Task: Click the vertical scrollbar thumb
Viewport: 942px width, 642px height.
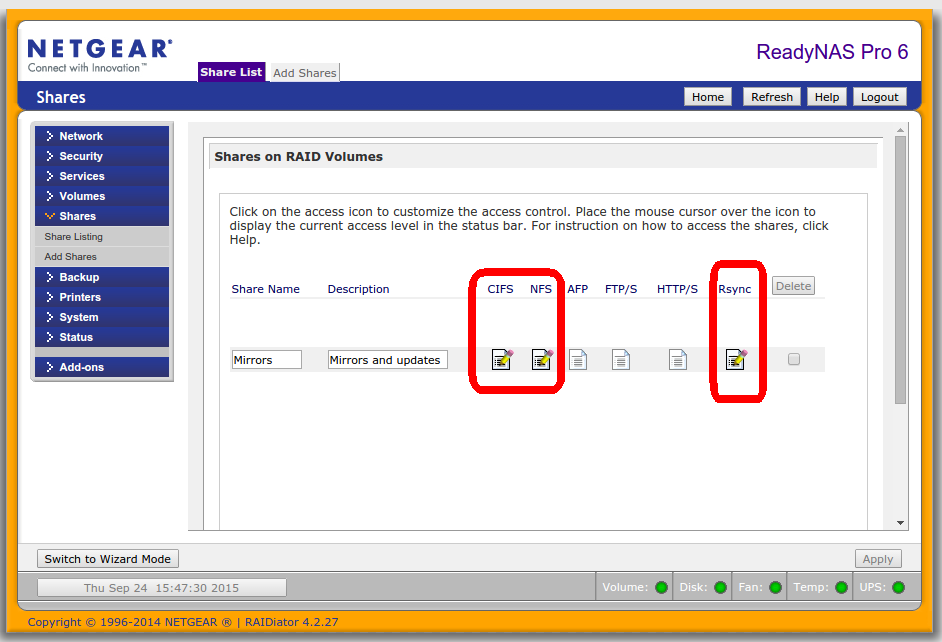Action: click(x=900, y=270)
